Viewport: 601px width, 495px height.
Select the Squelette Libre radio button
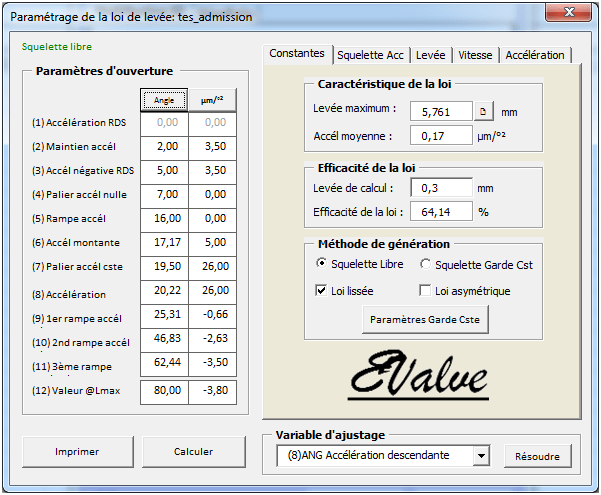[321, 264]
